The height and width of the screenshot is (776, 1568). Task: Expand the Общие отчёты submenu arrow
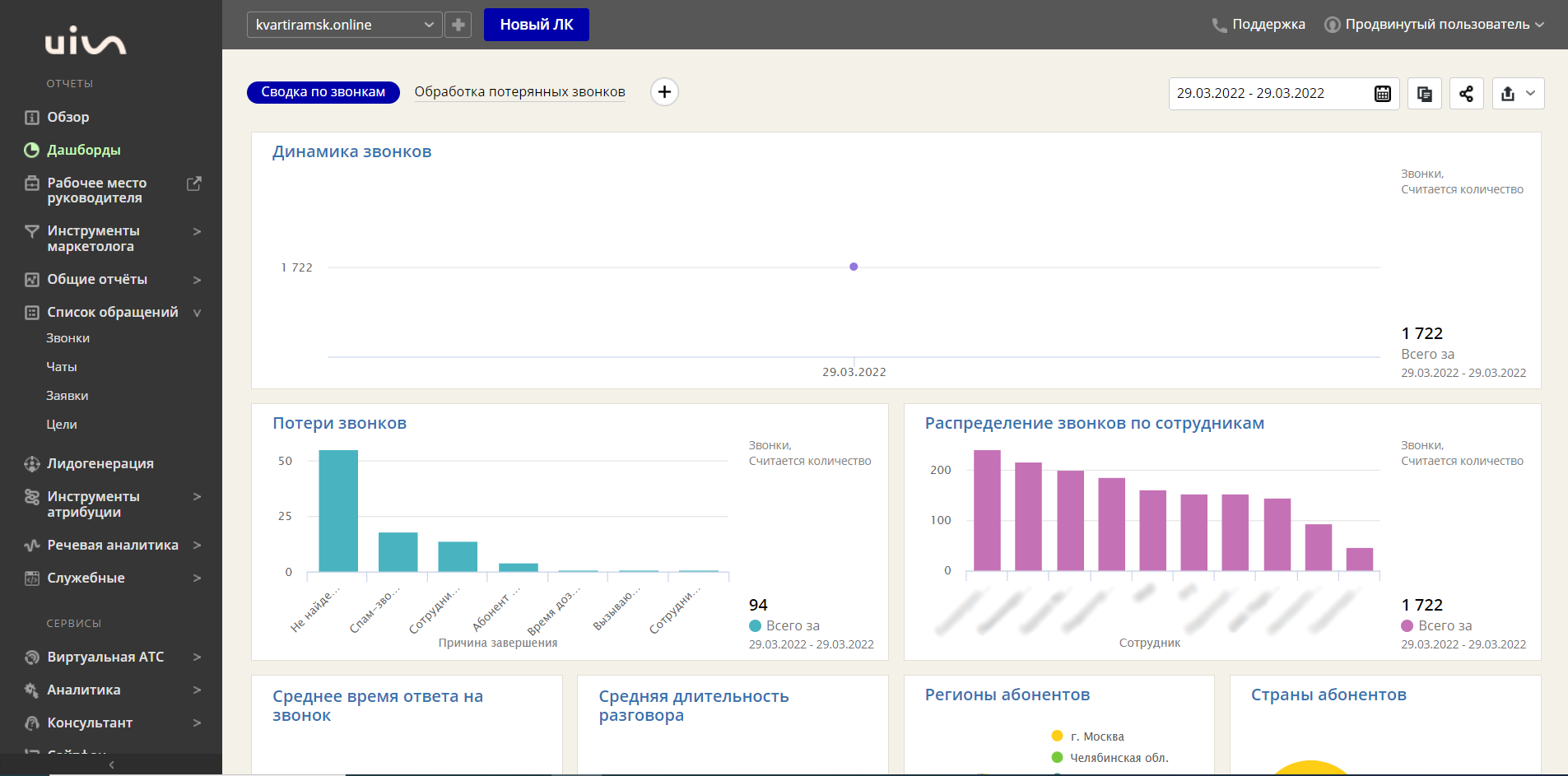(197, 281)
